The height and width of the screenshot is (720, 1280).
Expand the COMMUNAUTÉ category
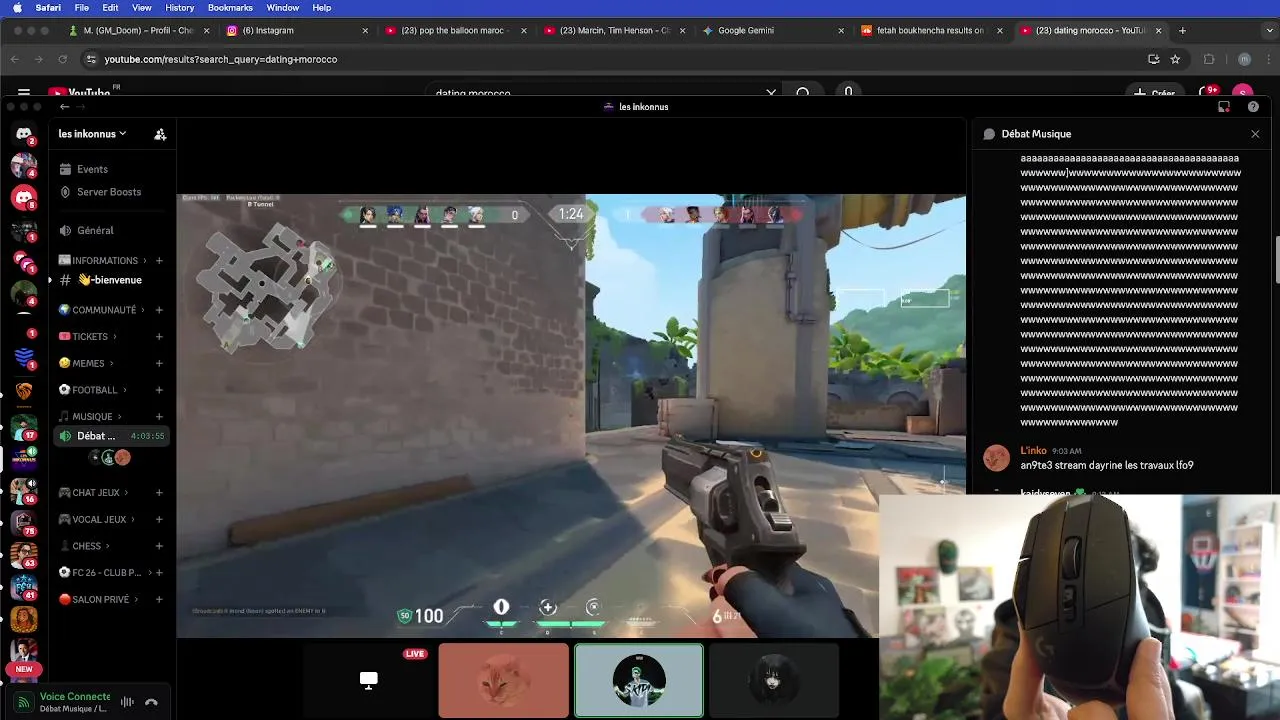102,310
